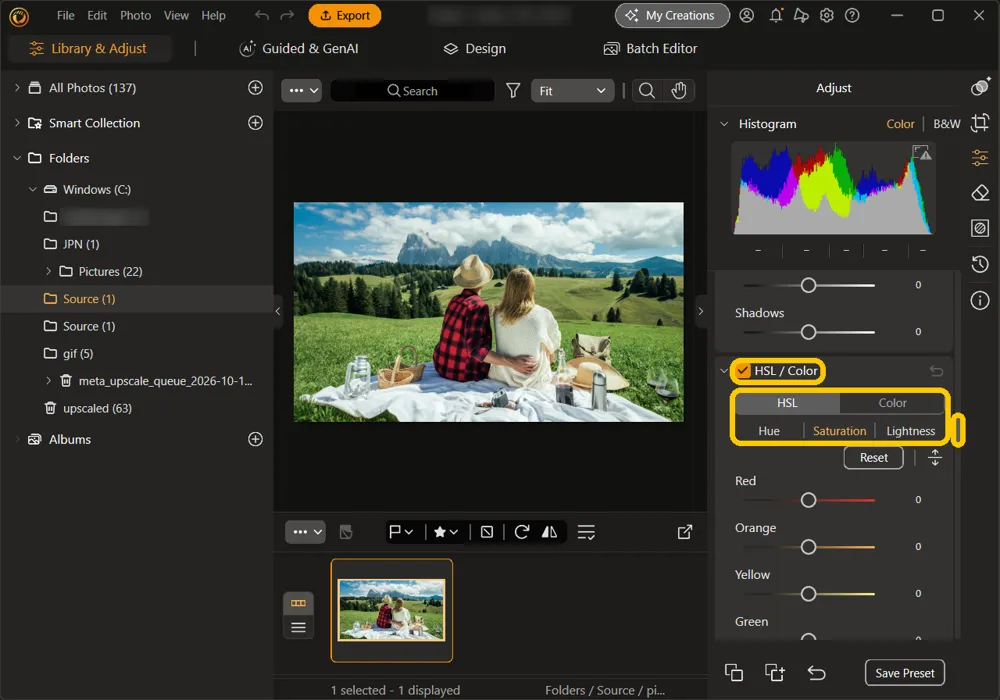Toggle the HSL mode button
This screenshot has height=700, width=1000.
[787, 403]
